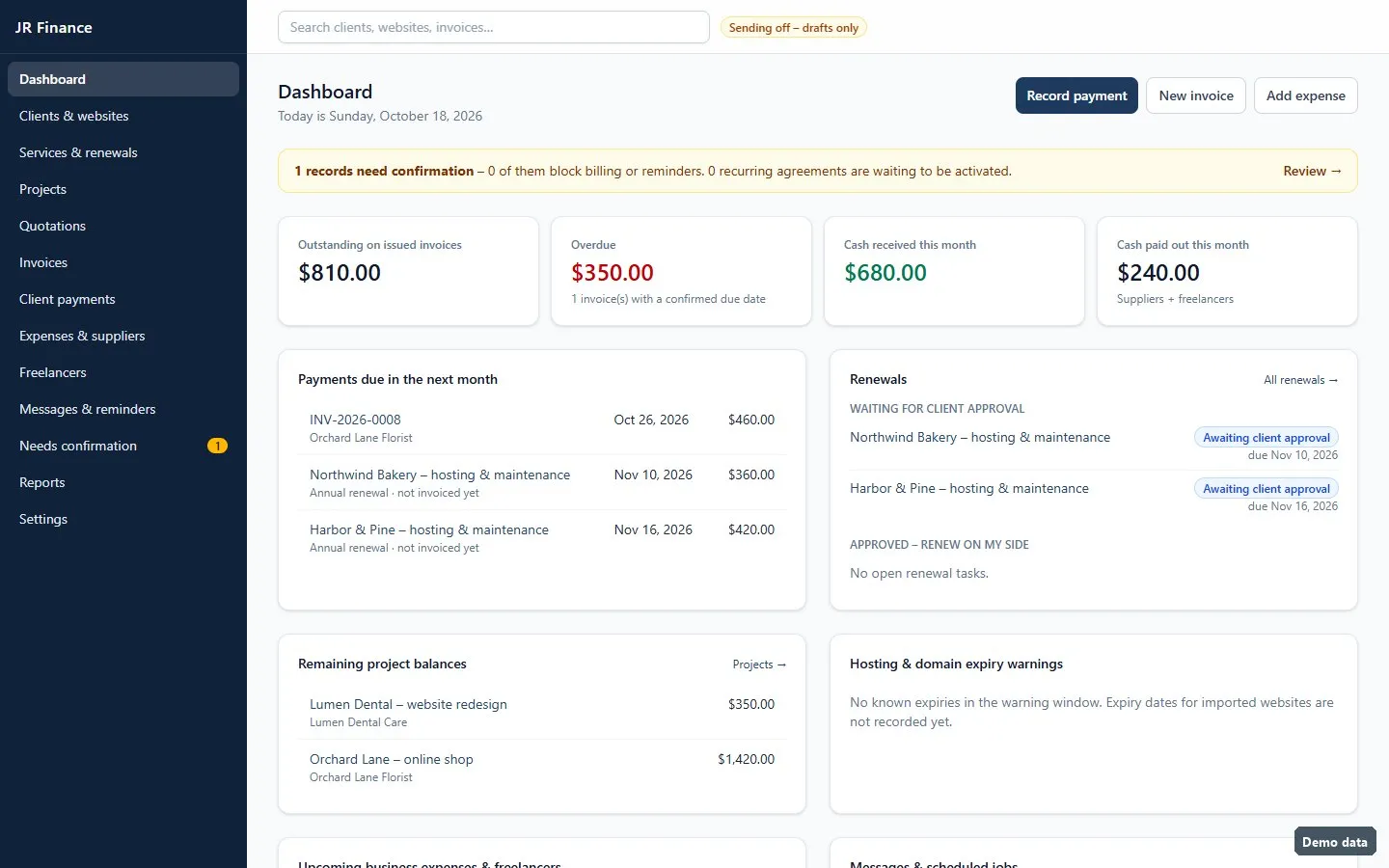The image size is (1389, 868).
Task: Open Freelancers page
Action: pyautogui.click(x=123, y=372)
